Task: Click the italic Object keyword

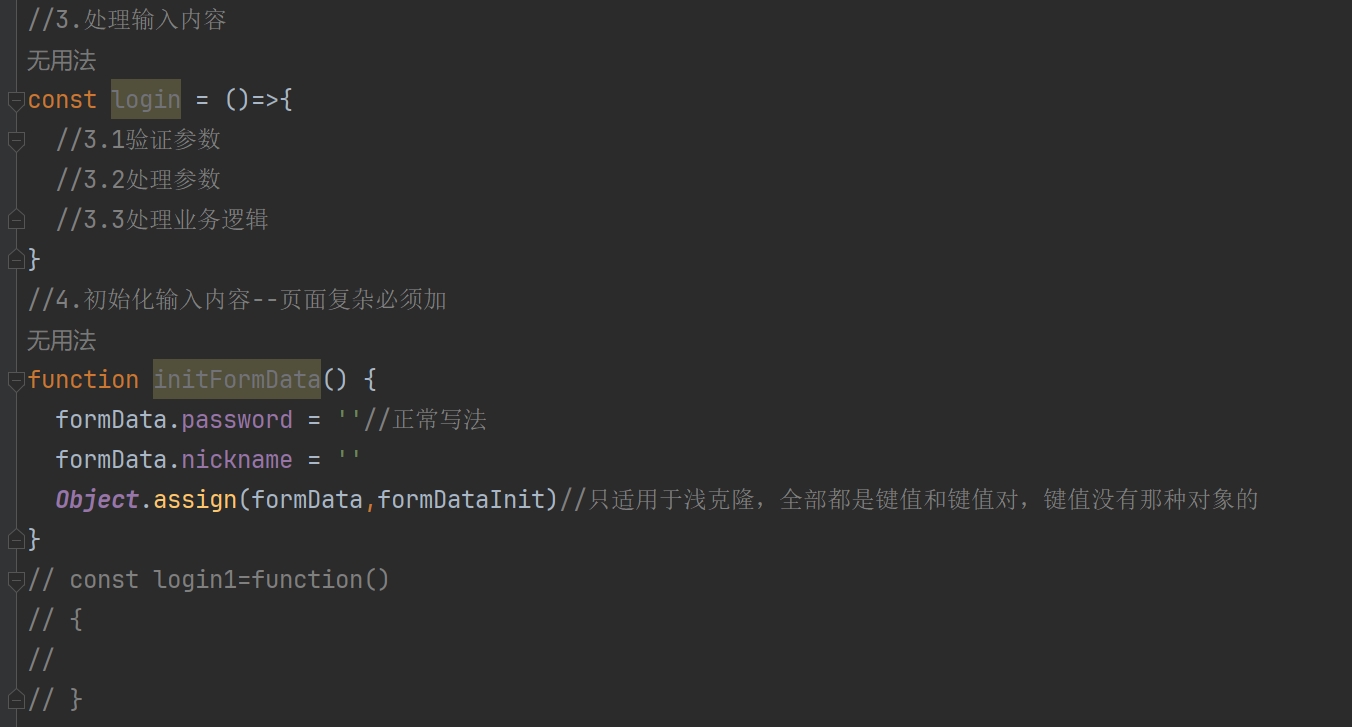Action: pyautogui.click(x=97, y=500)
